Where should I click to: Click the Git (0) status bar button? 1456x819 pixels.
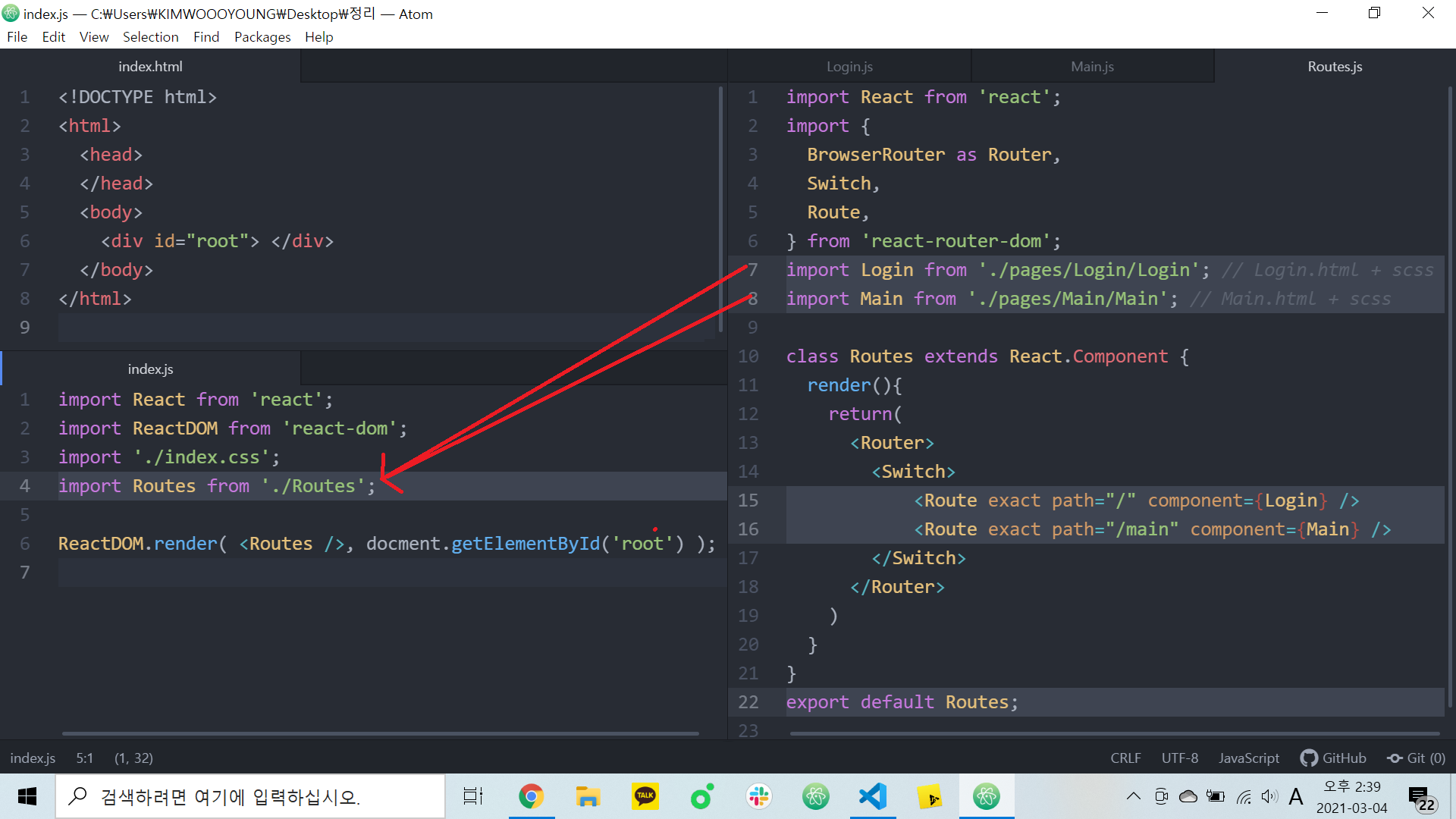click(1416, 758)
